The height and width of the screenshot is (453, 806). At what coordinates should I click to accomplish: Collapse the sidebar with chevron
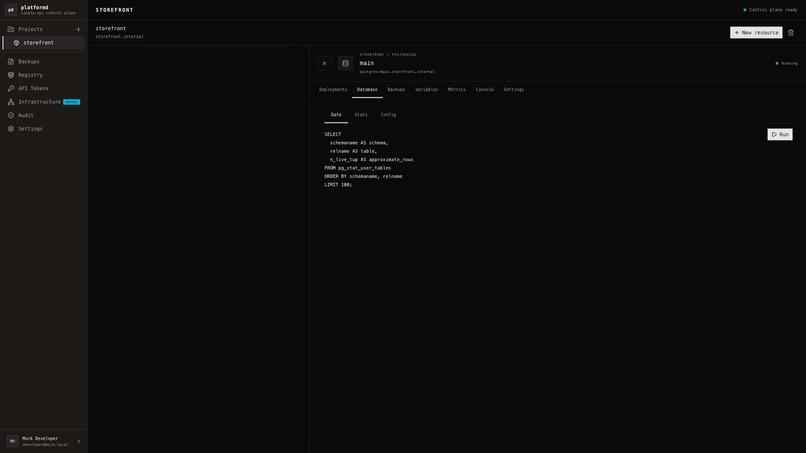point(79,441)
